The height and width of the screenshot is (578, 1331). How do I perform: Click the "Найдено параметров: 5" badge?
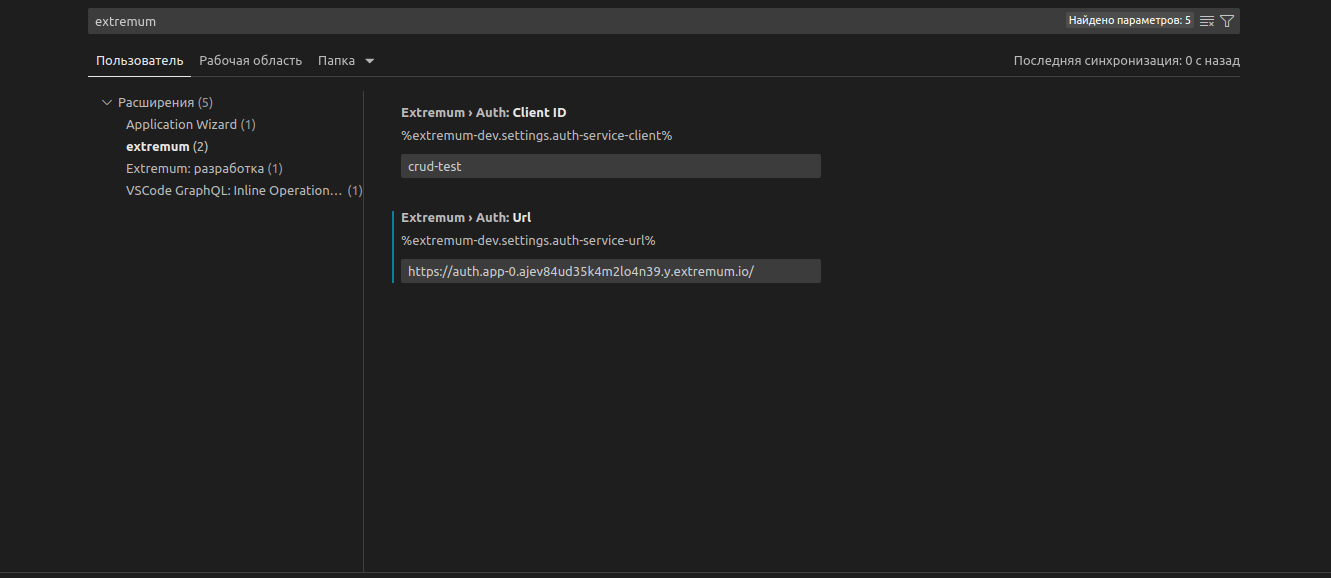pos(1130,19)
